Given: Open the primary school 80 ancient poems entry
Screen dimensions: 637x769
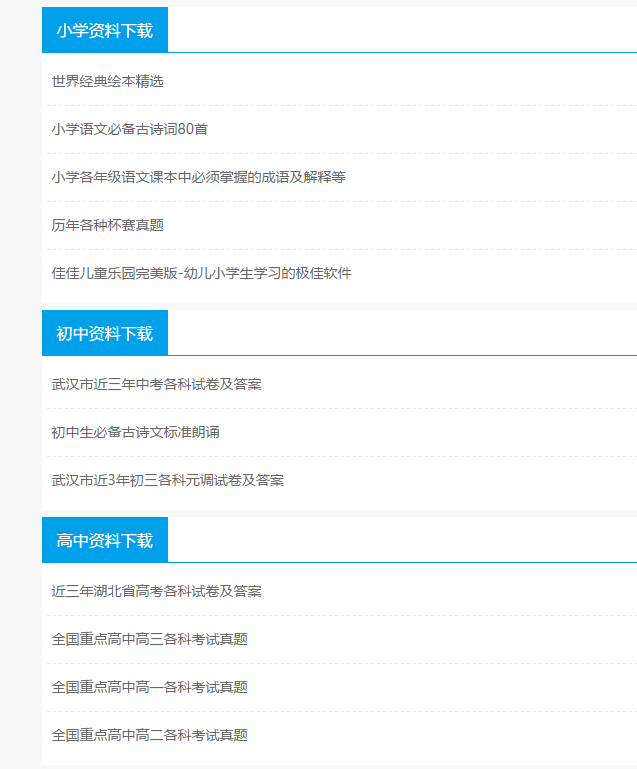Looking at the screenshot, I should click(130, 129).
